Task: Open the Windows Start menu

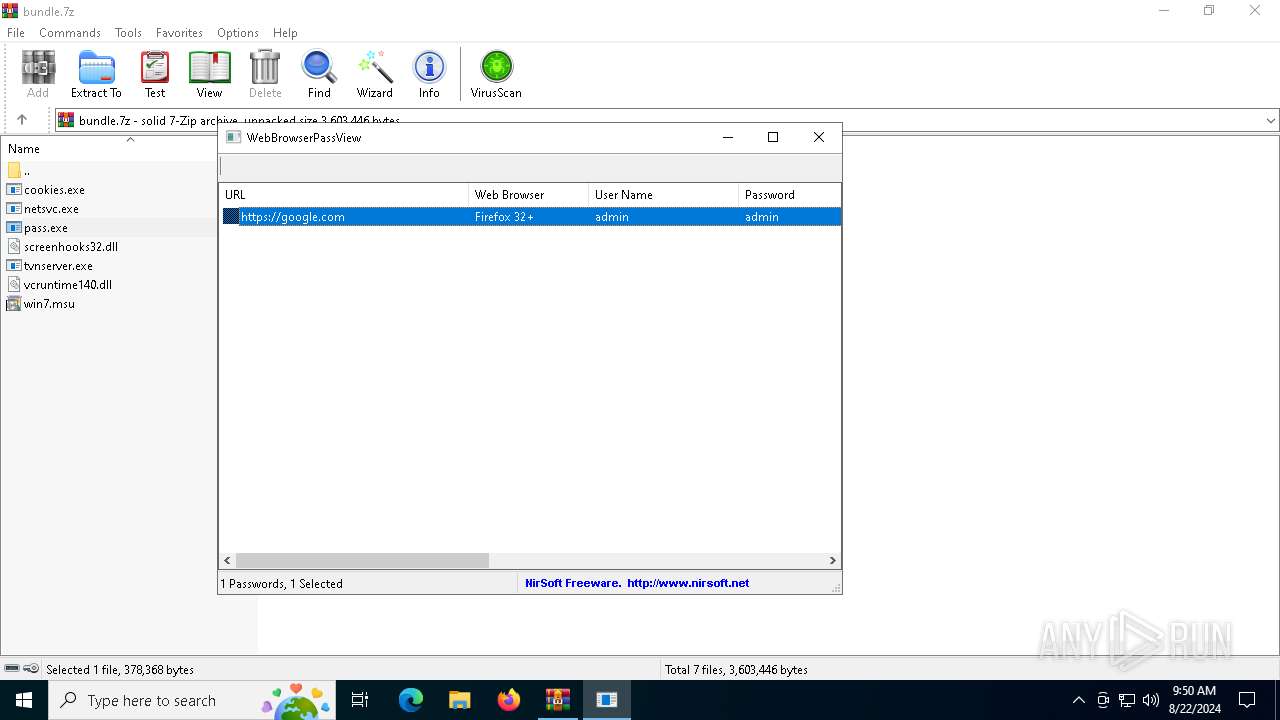Action: pos(24,700)
